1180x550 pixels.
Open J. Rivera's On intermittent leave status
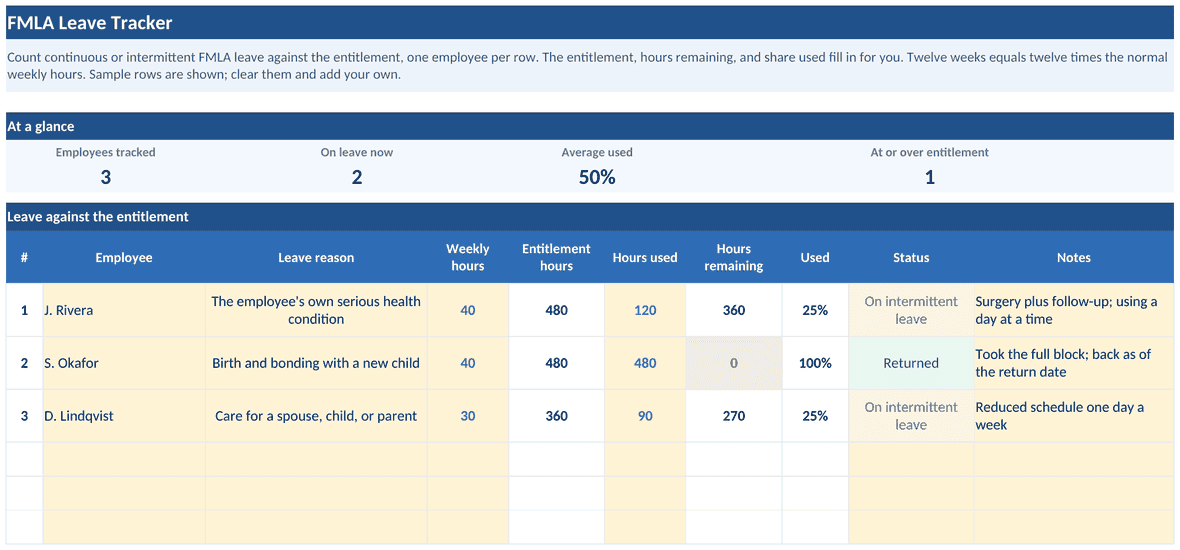[x=911, y=310]
